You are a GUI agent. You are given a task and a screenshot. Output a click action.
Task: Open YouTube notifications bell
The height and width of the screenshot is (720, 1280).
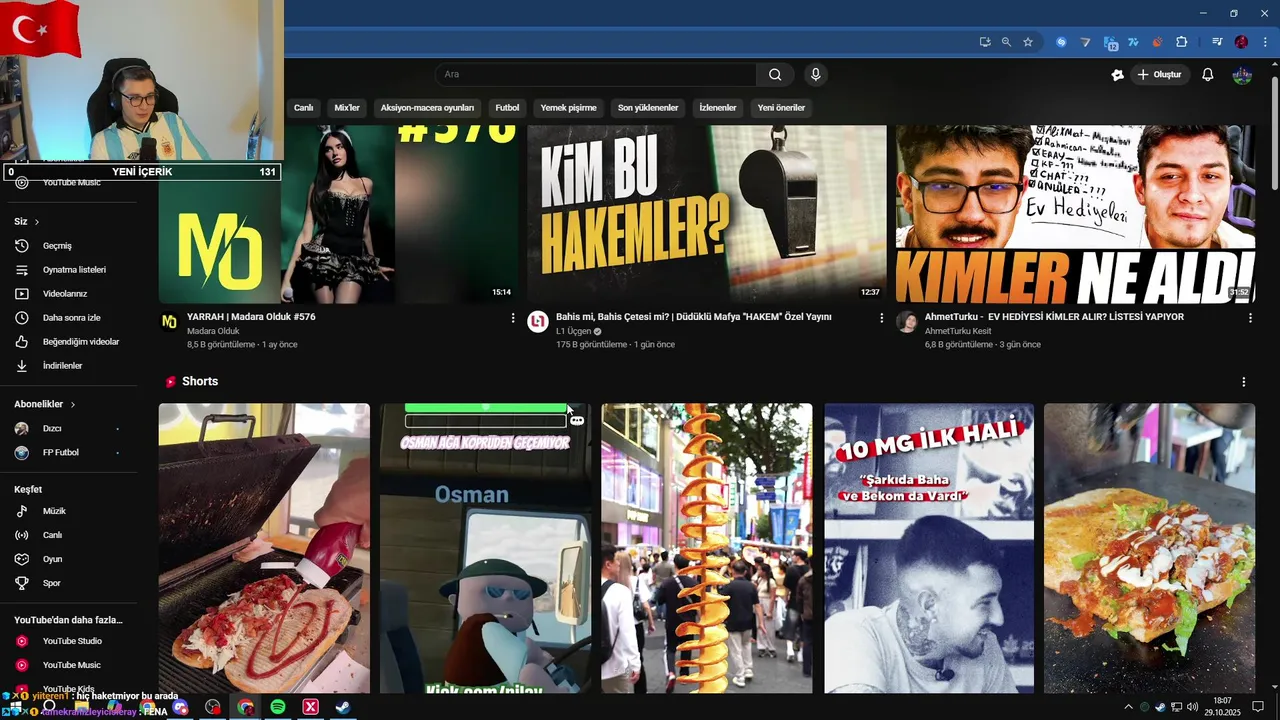click(x=1208, y=74)
